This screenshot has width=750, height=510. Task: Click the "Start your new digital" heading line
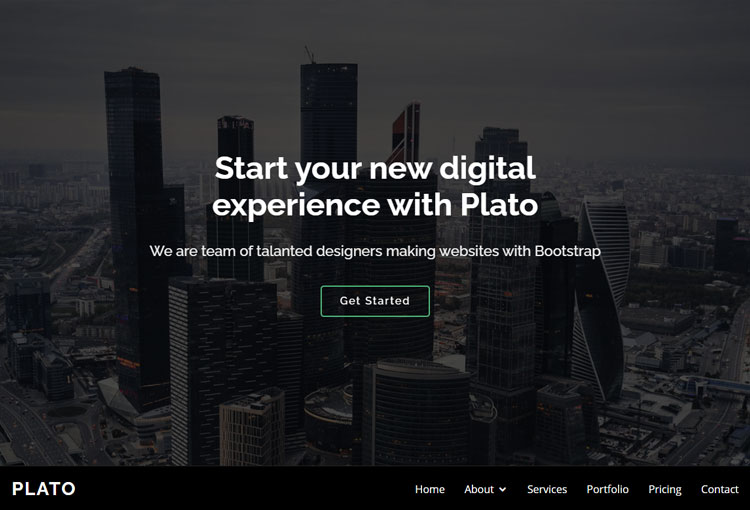[375, 169]
